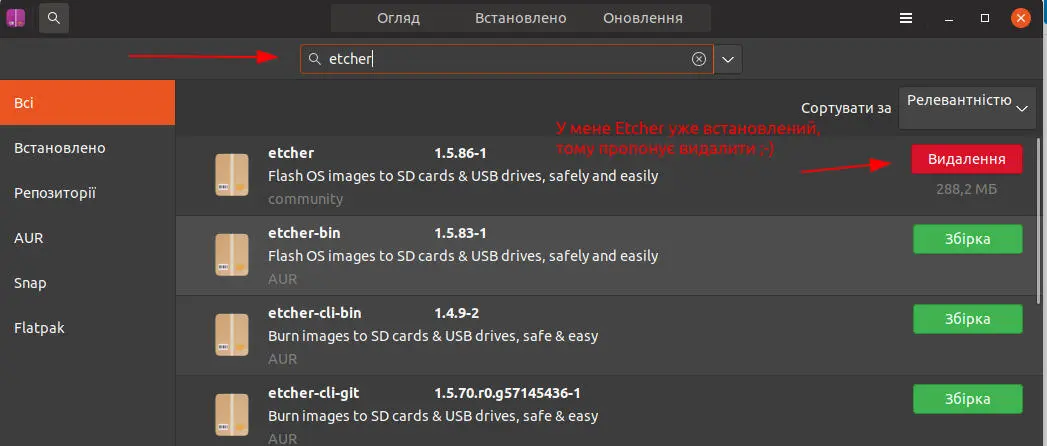Select Snap in the sidebar
Screen dimensions: 1047x446
(x=87, y=283)
